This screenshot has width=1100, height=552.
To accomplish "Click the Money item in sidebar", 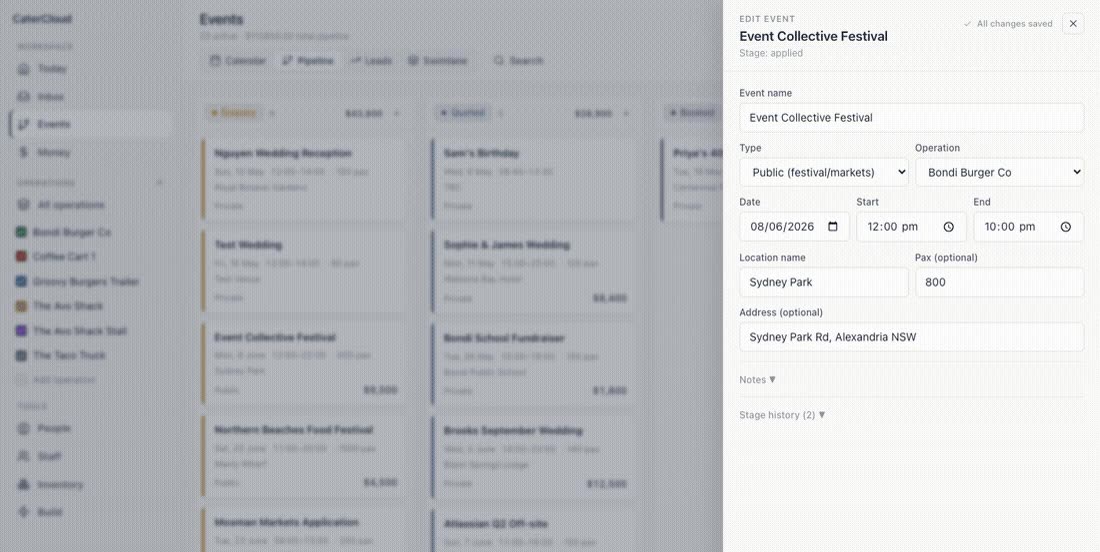I will [x=90, y=152].
